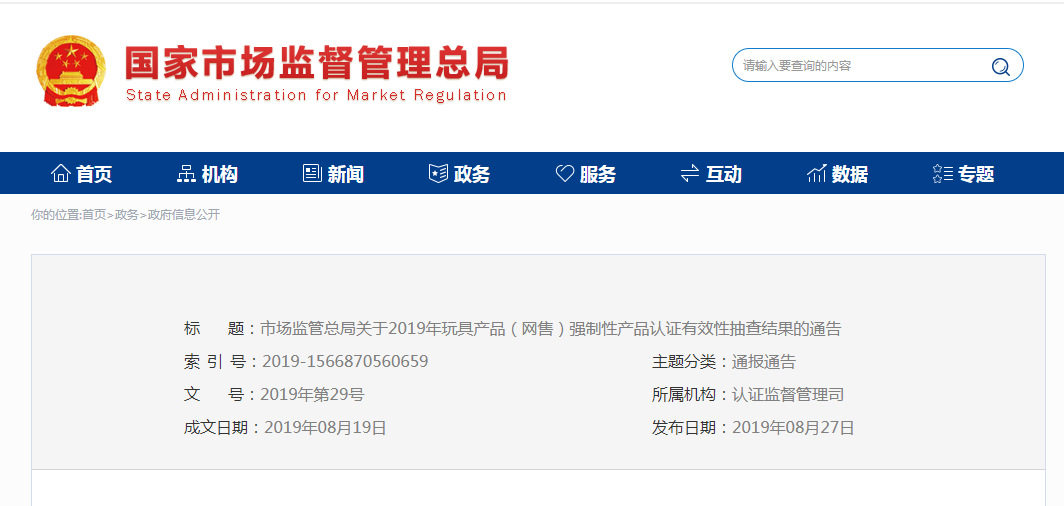Click the 发布日期 value 2019年08月27日
Viewport: 1064px width, 506px height.
tap(793, 427)
